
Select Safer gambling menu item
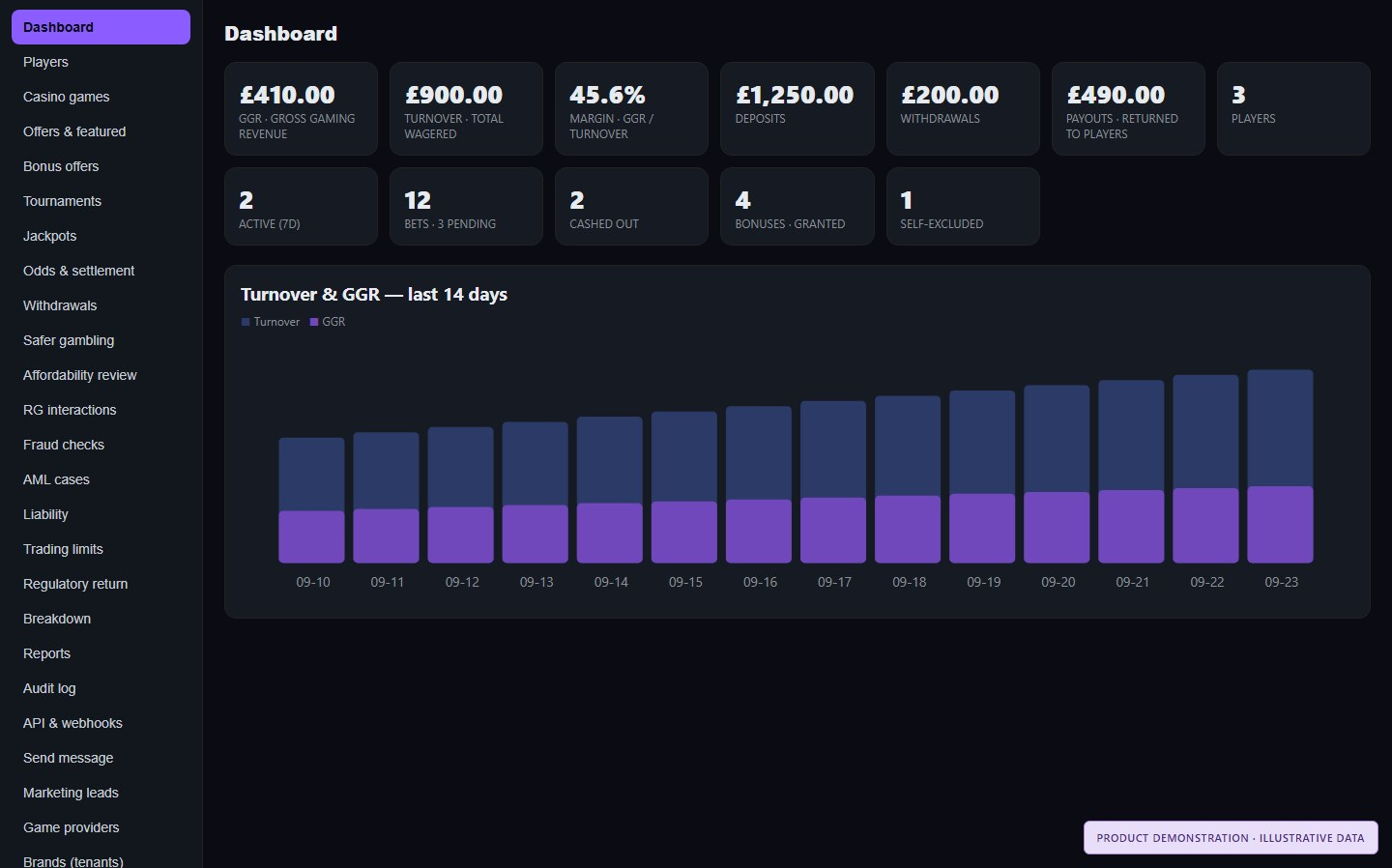point(101,340)
